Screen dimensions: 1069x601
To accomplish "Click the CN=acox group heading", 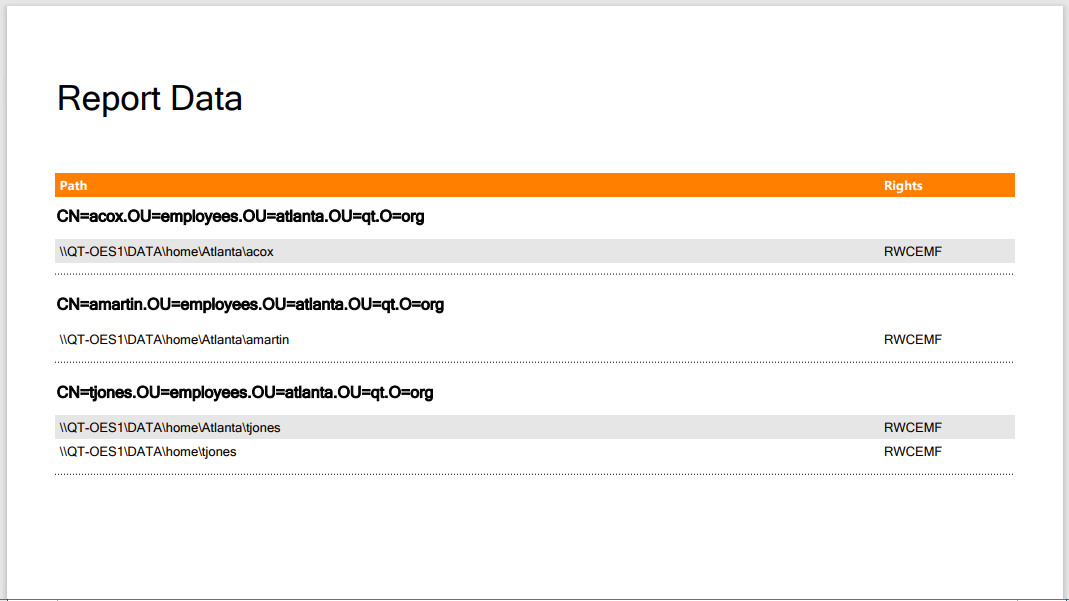I will coord(240,217).
